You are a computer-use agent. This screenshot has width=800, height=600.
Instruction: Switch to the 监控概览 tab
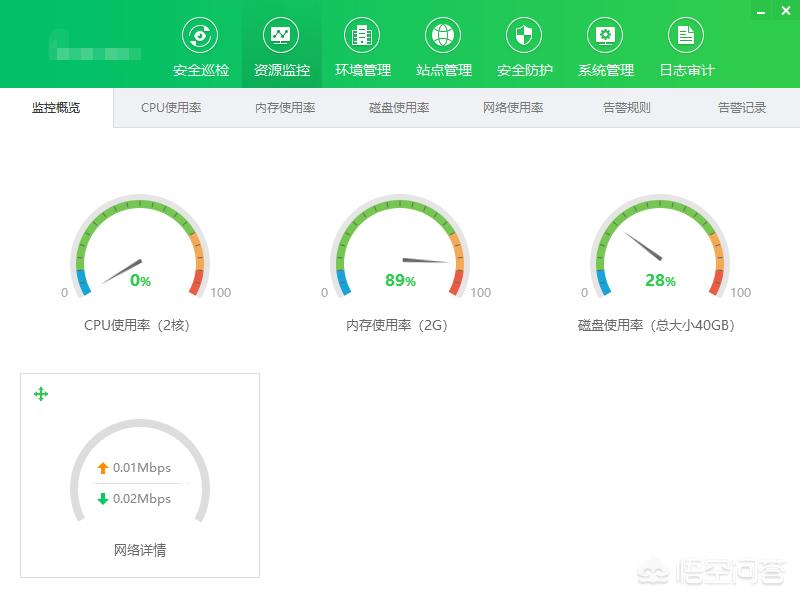(x=57, y=108)
